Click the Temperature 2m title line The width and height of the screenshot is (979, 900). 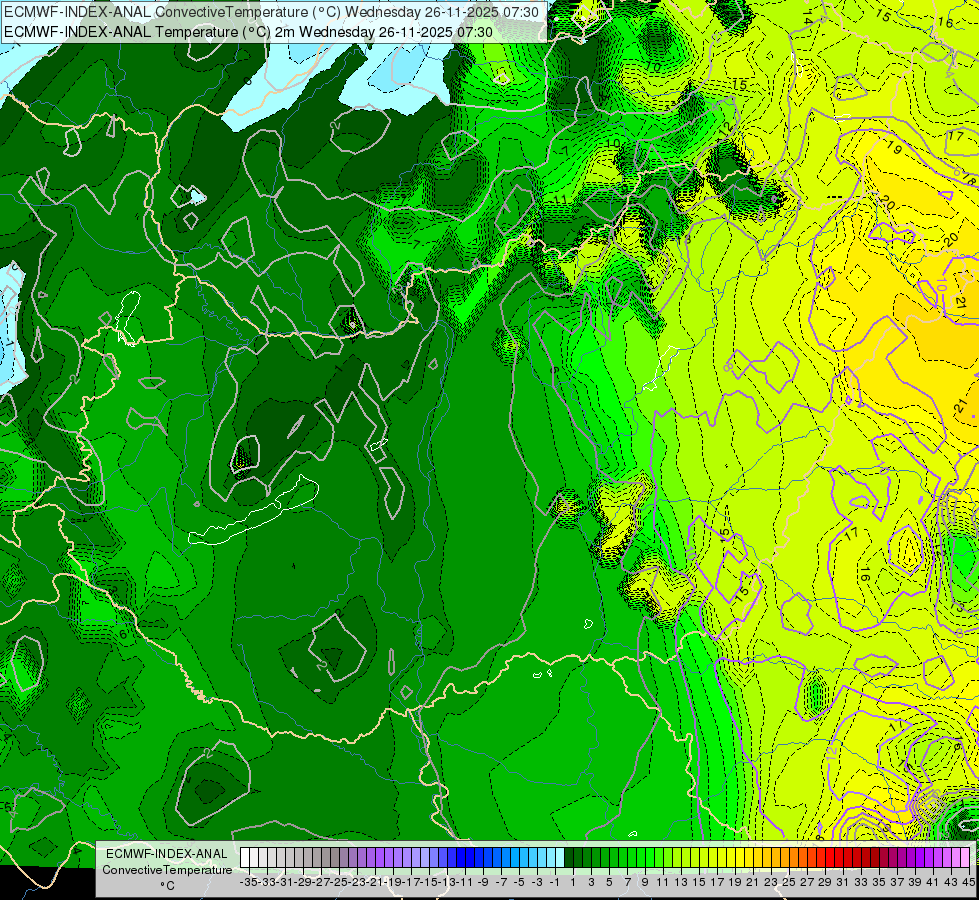[x=248, y=32]
